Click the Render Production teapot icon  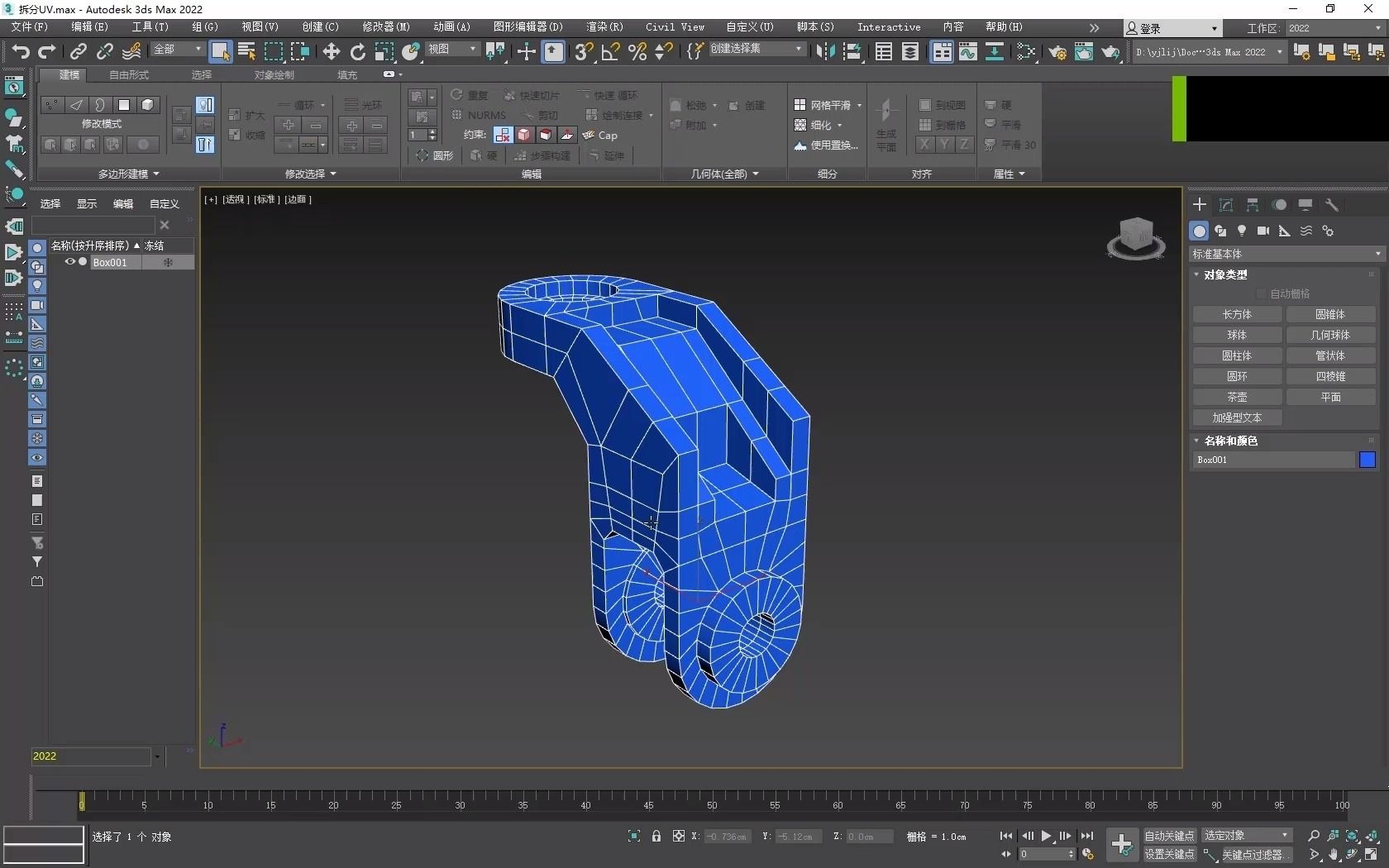tap(1110, 52)
